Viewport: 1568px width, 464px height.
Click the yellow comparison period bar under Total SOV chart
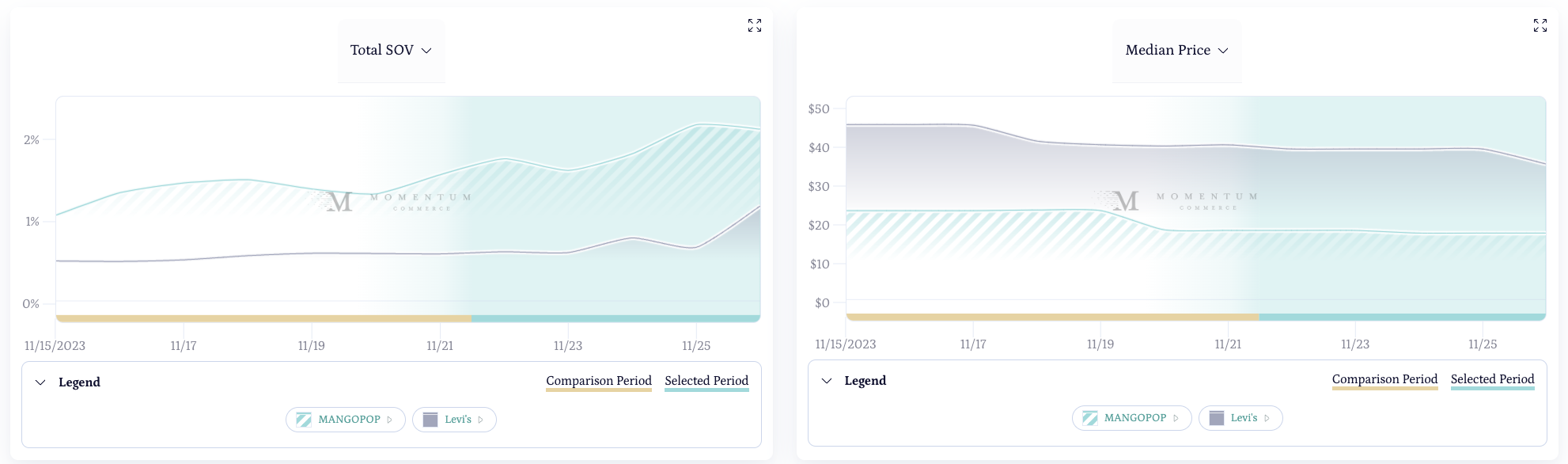click(x=263, y=318)
